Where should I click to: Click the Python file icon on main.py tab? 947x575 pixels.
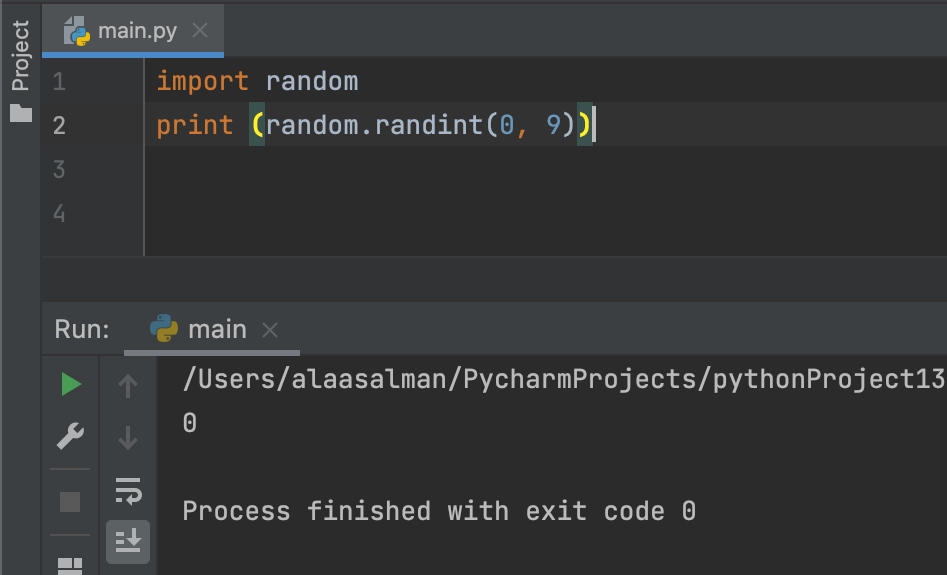point(77,31)
